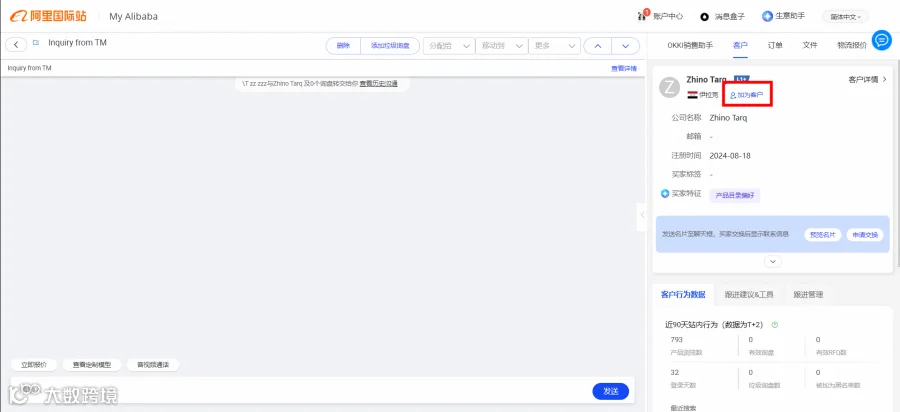Viewport: 900px width, 412px height.
Task: Open the blue chat bubble floating icon
Action: tap(881, 40)
